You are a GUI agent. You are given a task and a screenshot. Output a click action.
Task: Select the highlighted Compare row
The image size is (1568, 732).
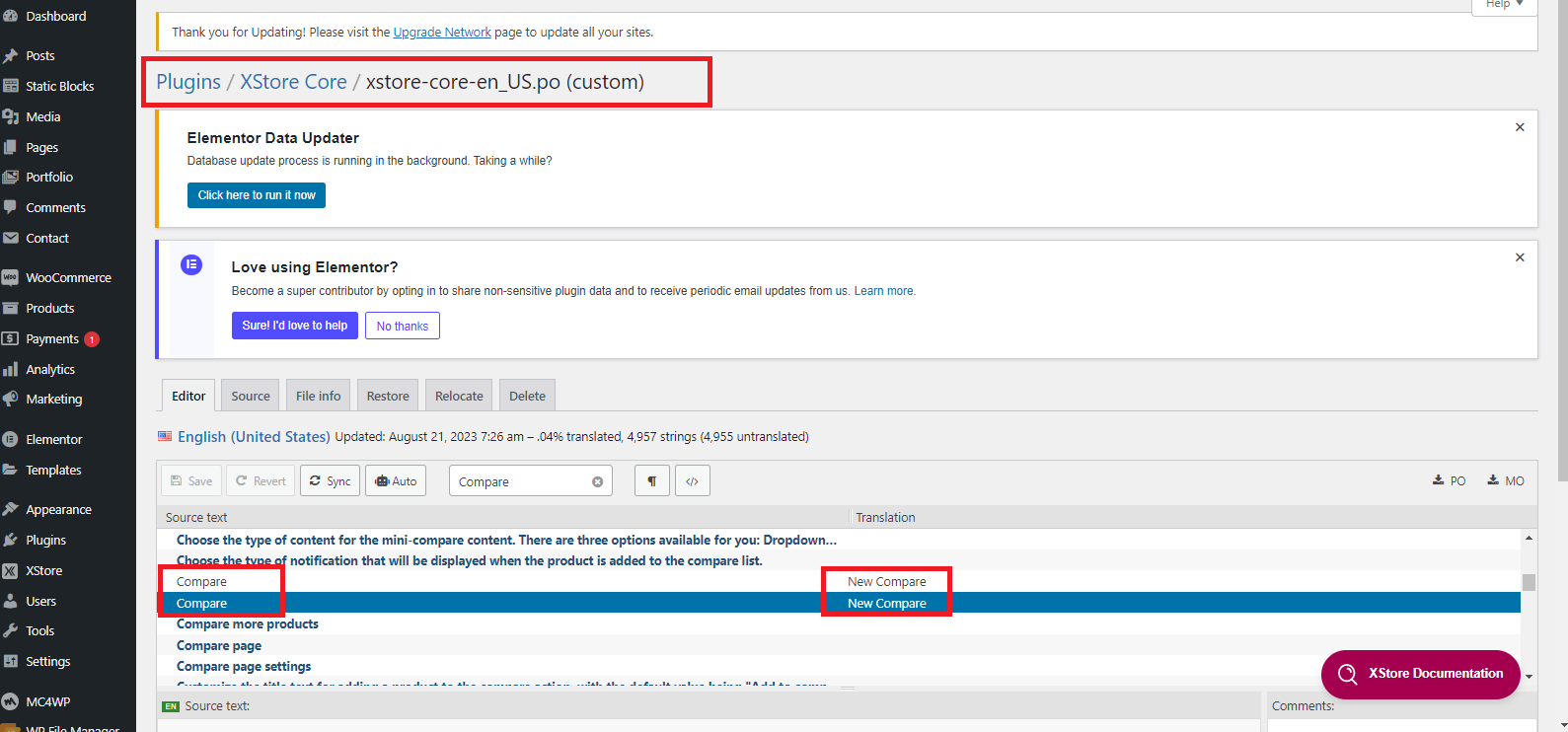838,603
